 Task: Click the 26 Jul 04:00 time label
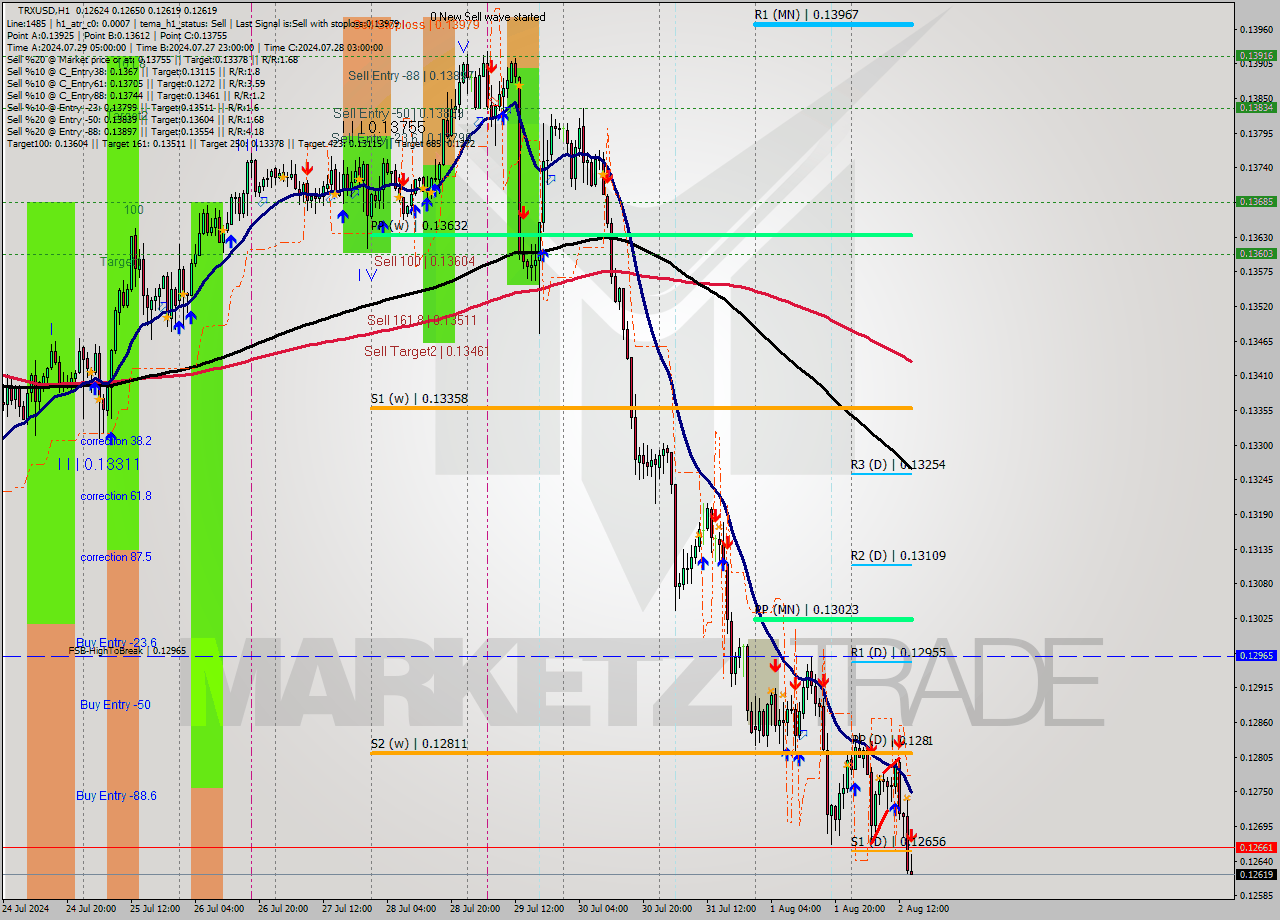coord(218,909)
